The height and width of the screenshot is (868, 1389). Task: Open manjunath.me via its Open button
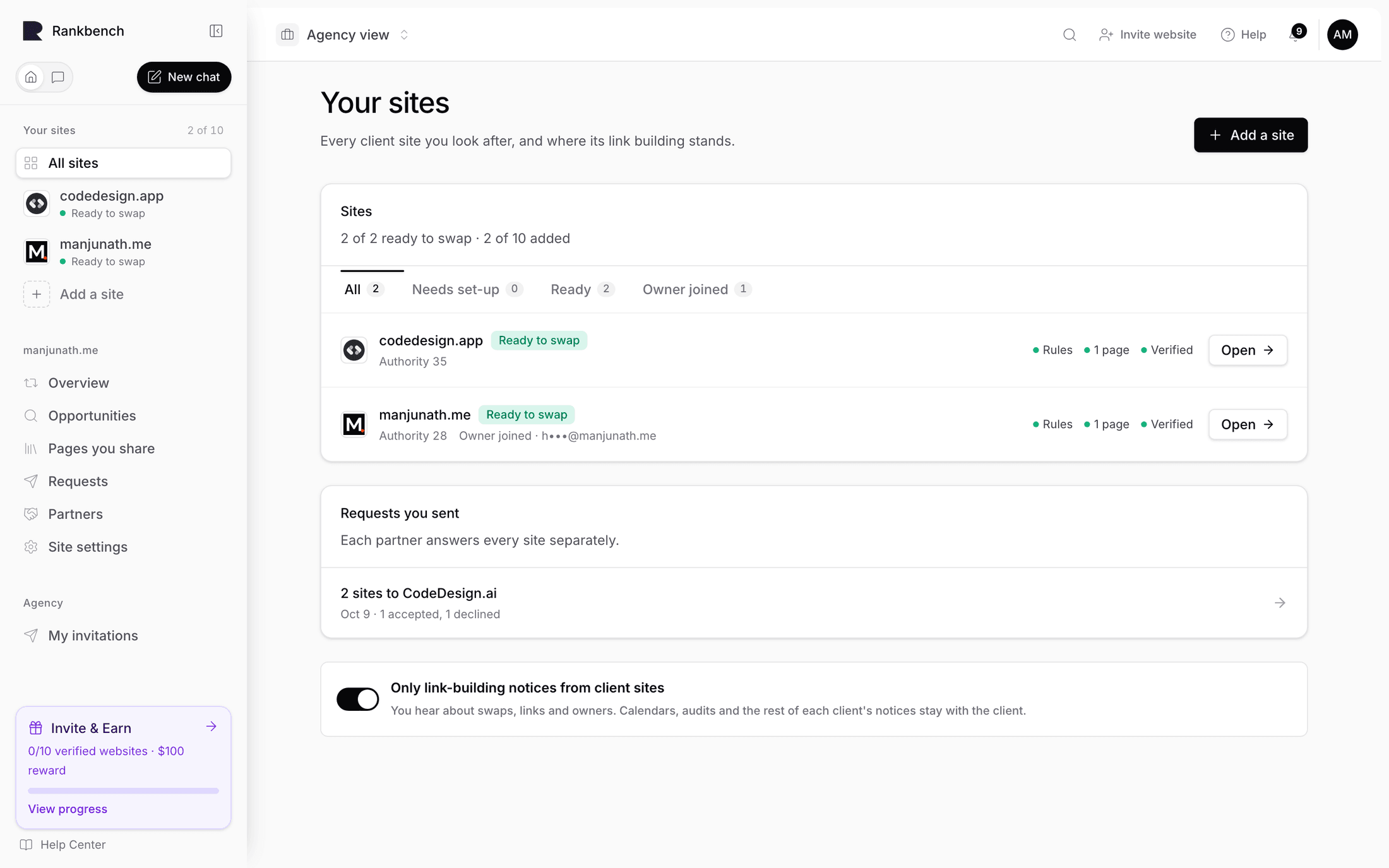(1248, 424)
